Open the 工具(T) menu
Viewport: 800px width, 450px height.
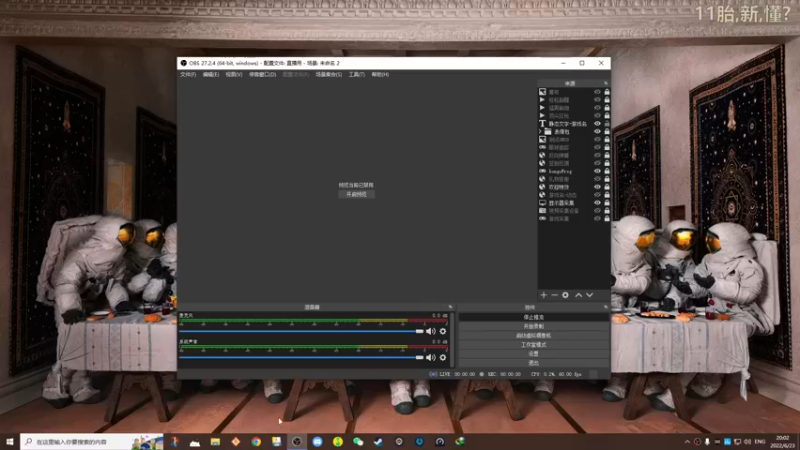(x=357, y=74)
